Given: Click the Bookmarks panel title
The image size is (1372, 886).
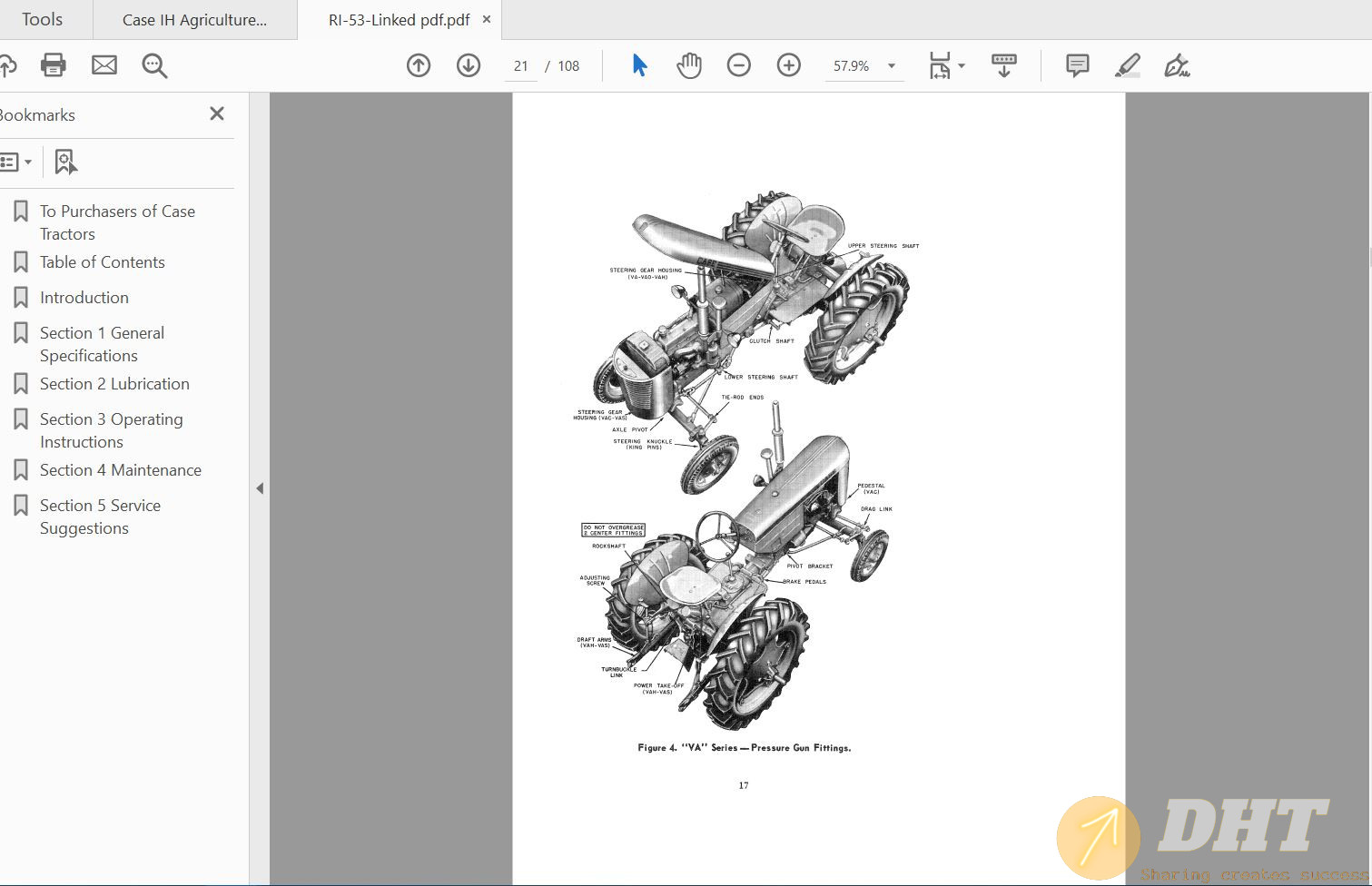Looking at the screenshot, I should pyautogui.click(x=37, y=115).
